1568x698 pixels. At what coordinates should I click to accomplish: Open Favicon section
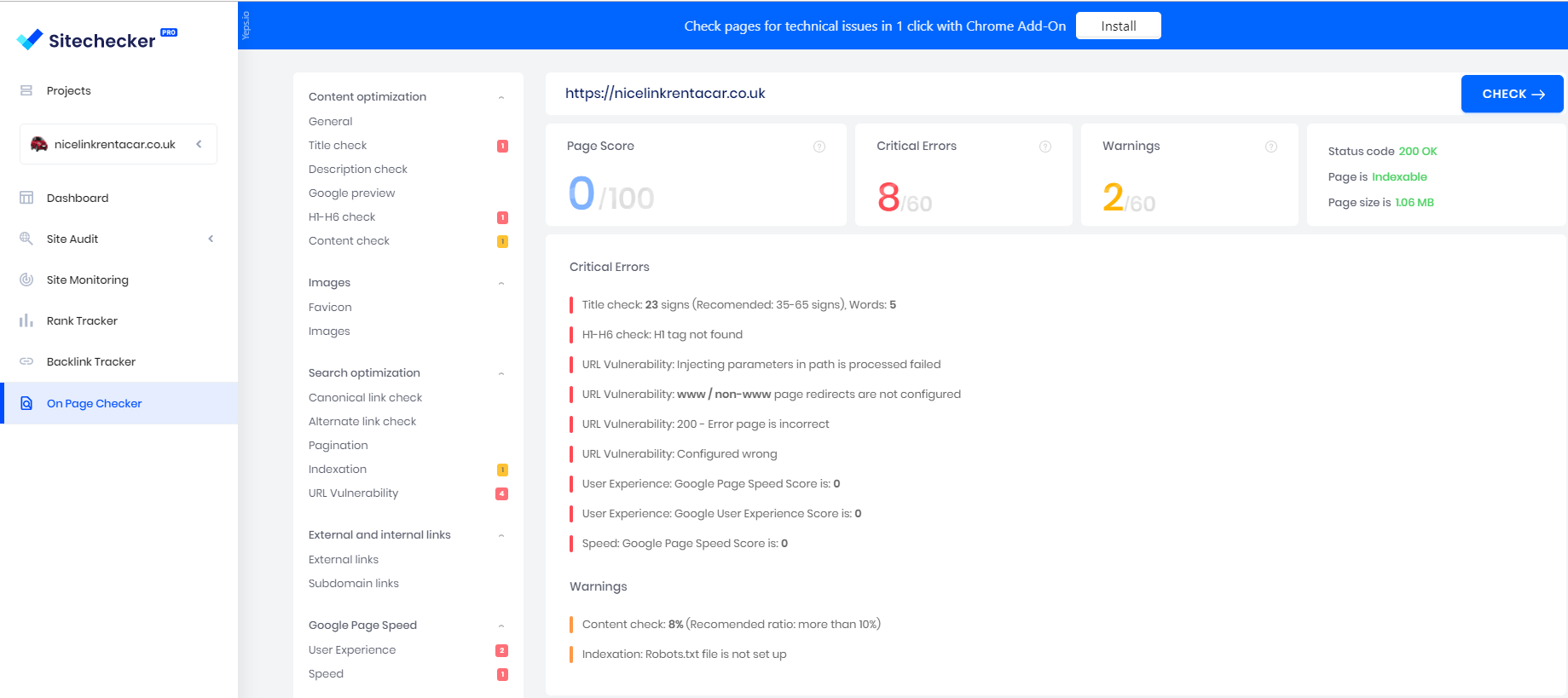pos(330,307)
